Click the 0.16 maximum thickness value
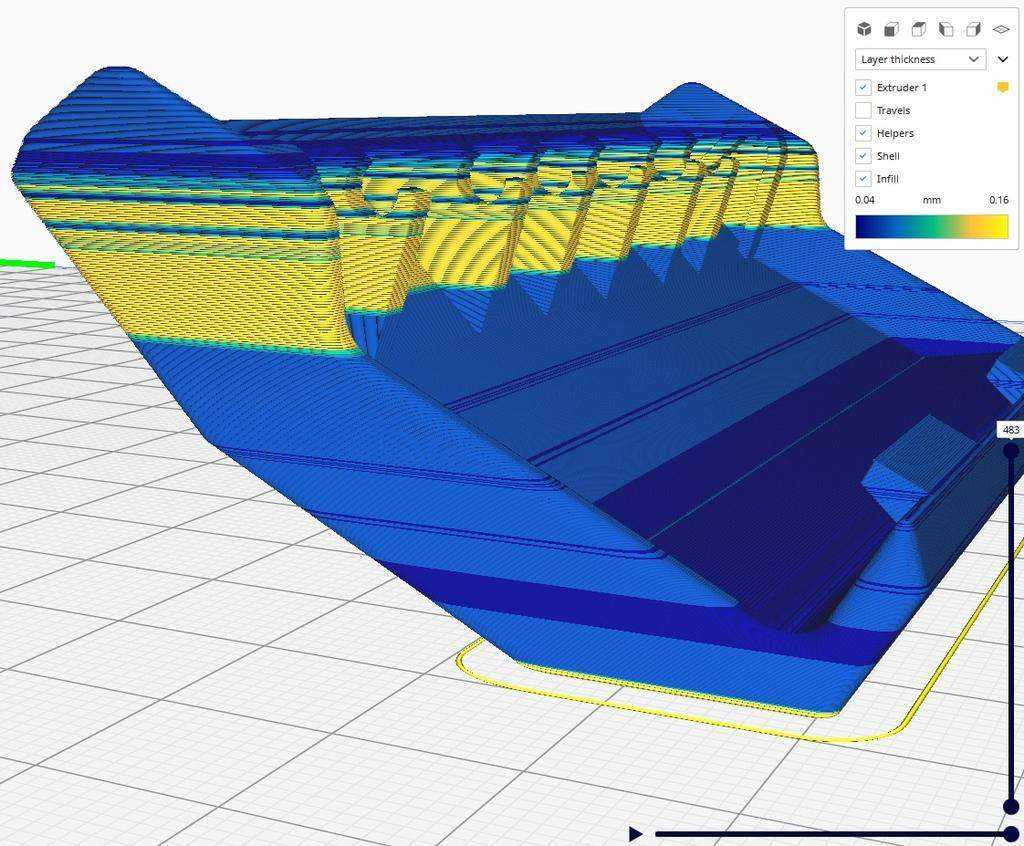This screenshot has width=1024, height=846. [x=999, y=200]
